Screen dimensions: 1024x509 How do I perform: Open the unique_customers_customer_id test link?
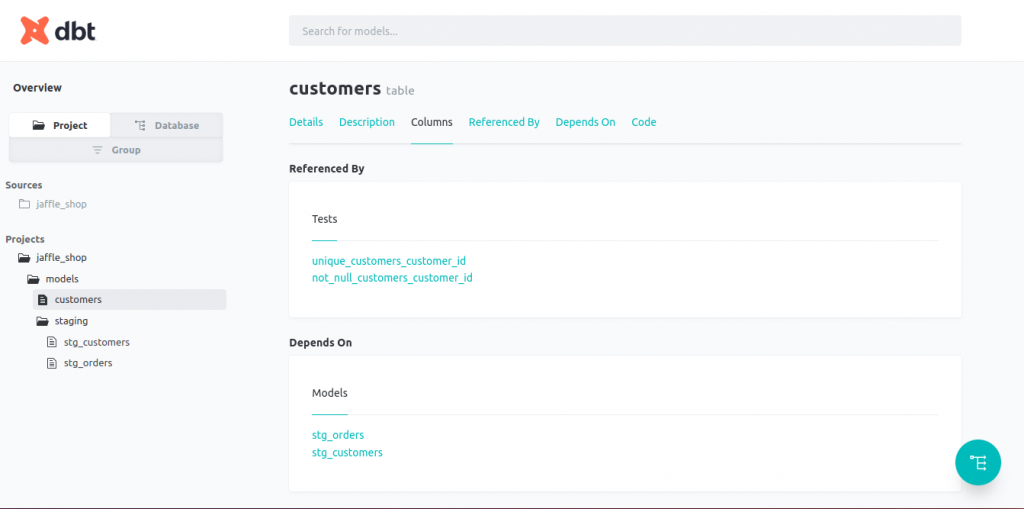(389, 261)
